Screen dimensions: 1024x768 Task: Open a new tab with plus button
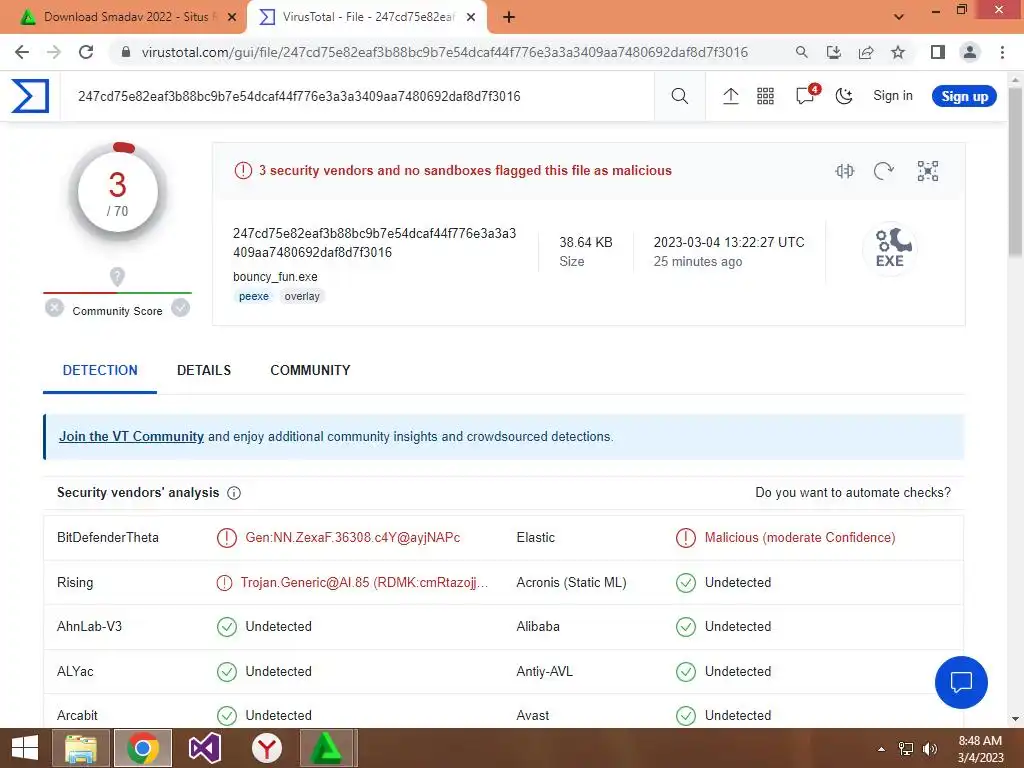[x=509, y=17]
